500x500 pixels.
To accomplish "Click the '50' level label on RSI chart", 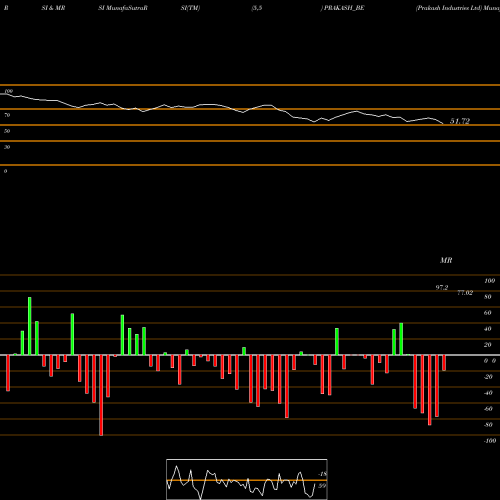I will (x=7, y=131).
